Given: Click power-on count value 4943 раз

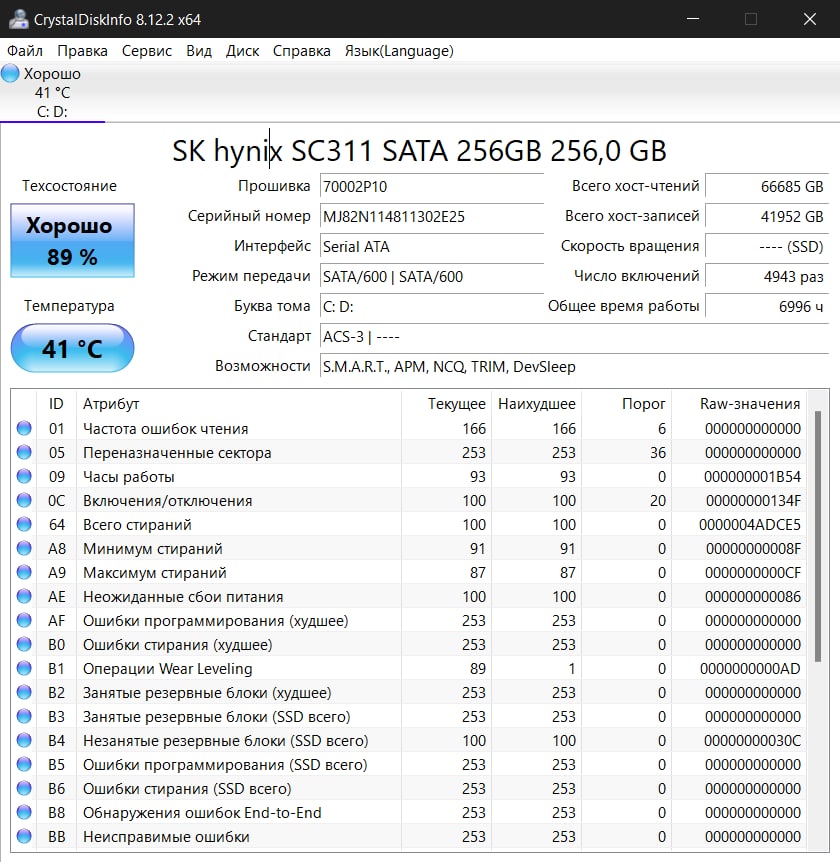Looking at the screenshot, I should pos(767,277).
